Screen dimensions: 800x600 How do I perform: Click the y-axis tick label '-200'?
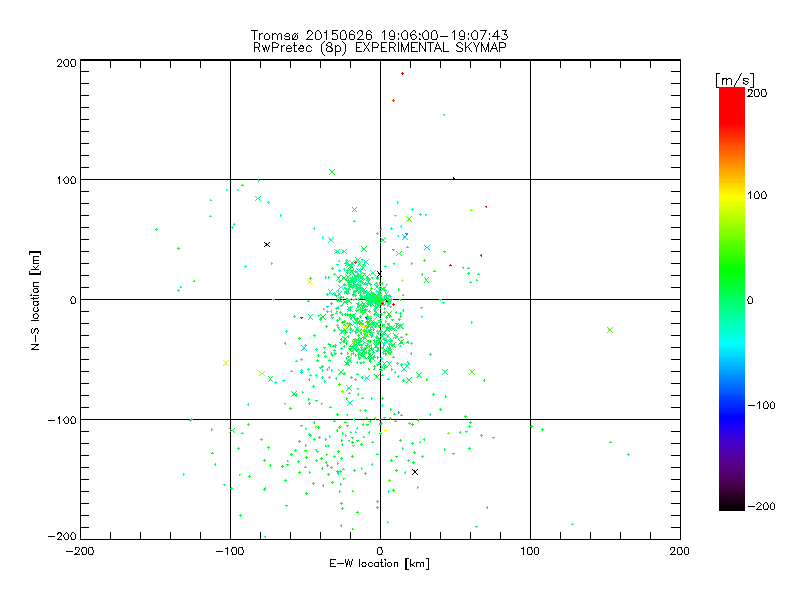point(62,536)
